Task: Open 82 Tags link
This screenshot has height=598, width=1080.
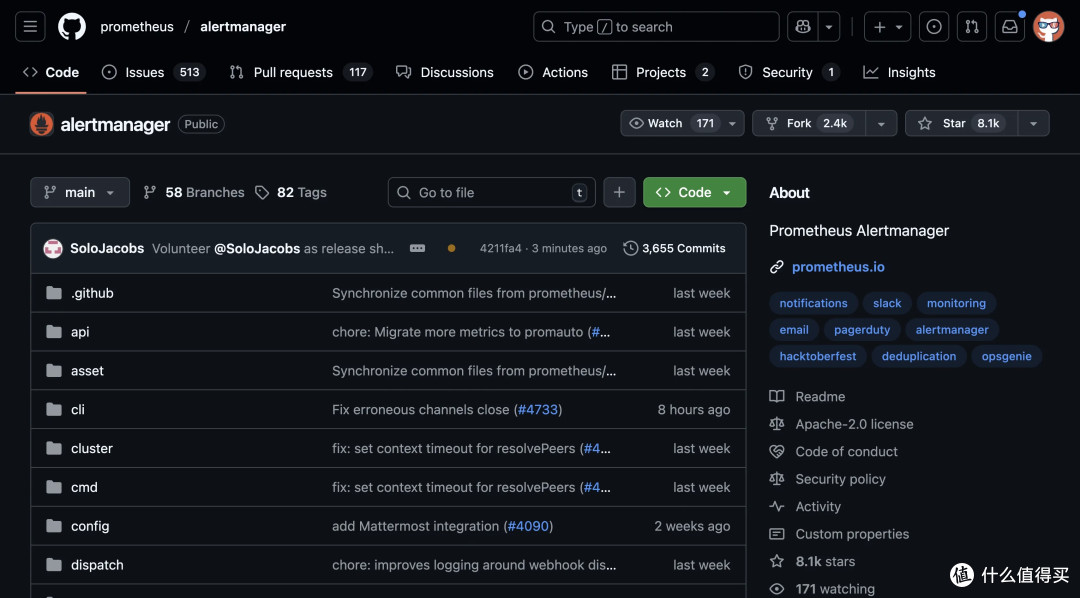Action: point(291,192)
